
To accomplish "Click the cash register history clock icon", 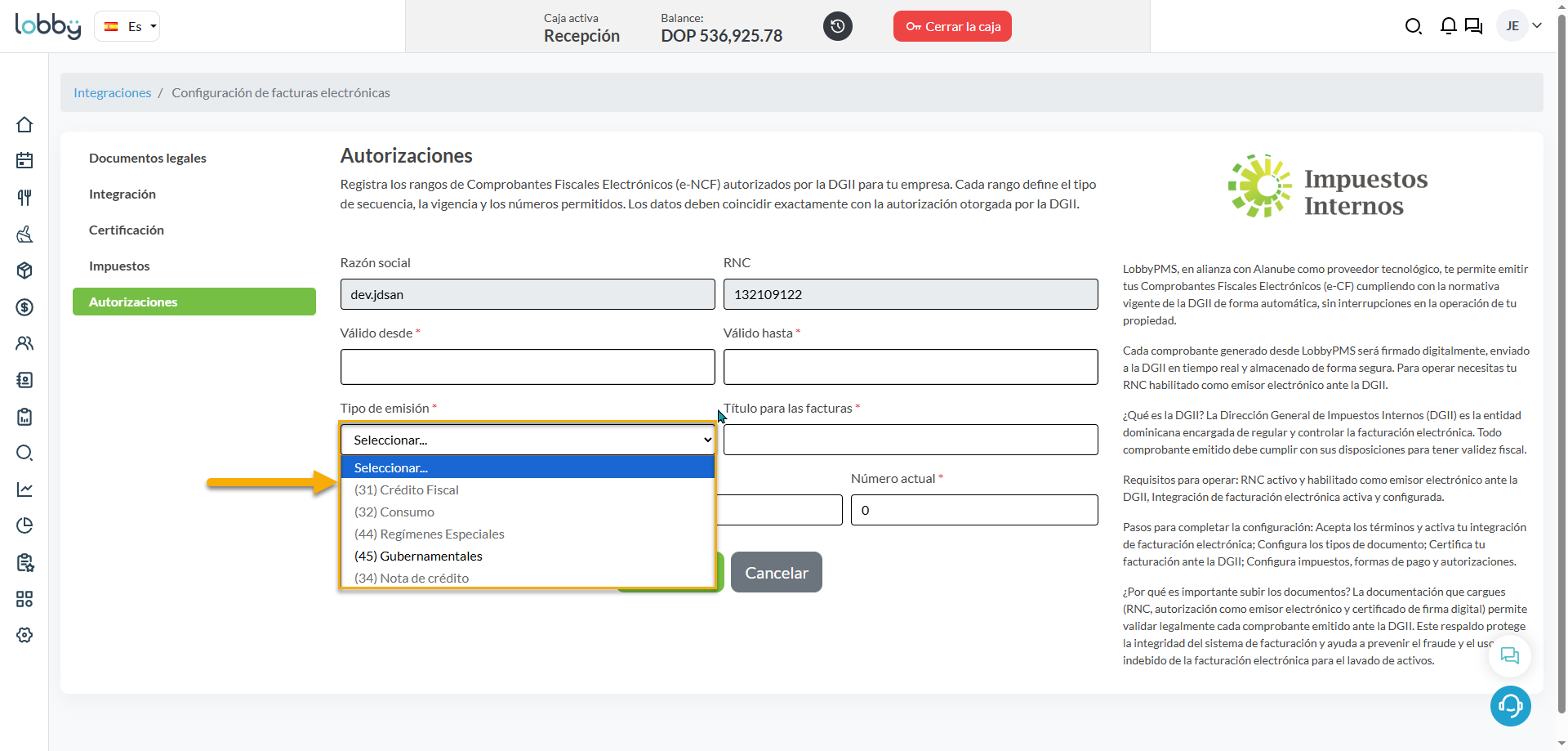I will tap(838, 26).
